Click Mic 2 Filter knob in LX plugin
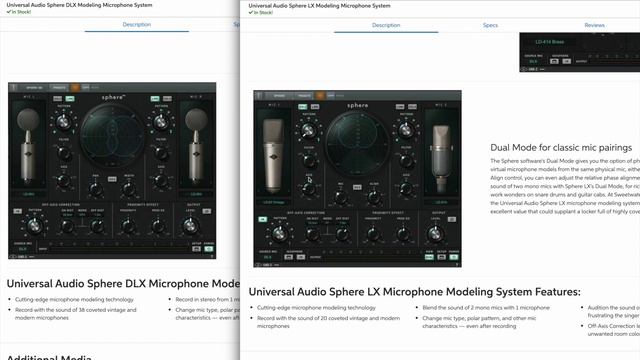 click(x=406, y=162)
